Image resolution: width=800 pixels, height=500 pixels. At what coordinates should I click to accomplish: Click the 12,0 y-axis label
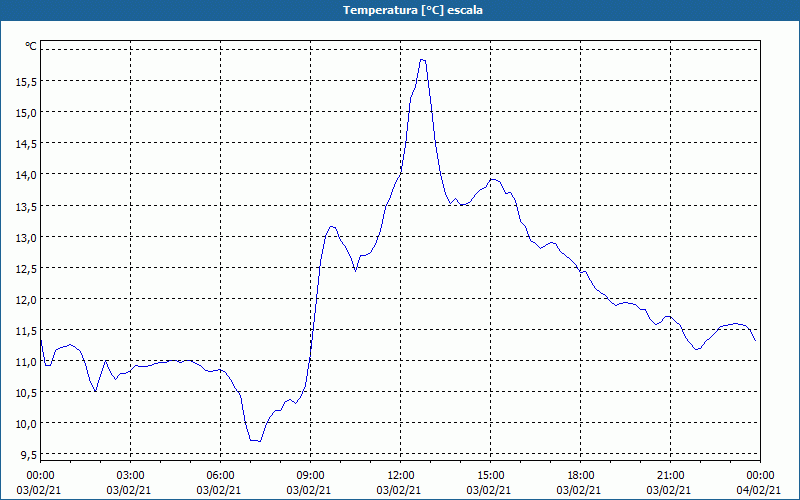point(26,299)
